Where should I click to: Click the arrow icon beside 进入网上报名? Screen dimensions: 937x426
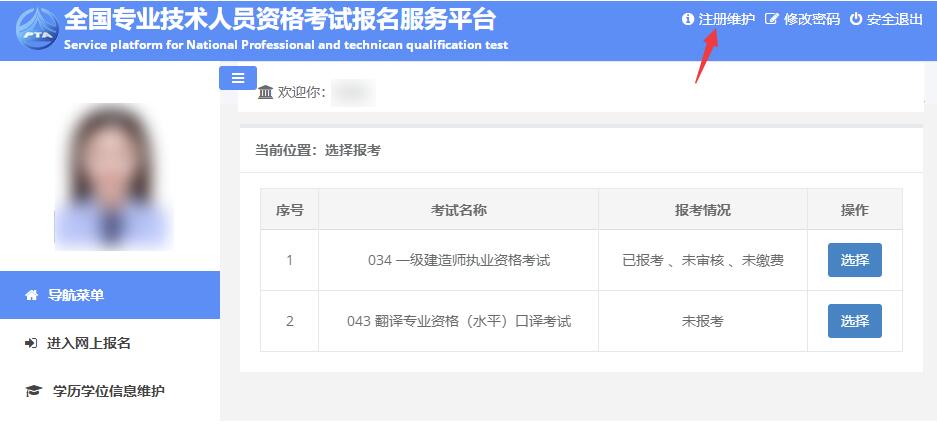31,343
